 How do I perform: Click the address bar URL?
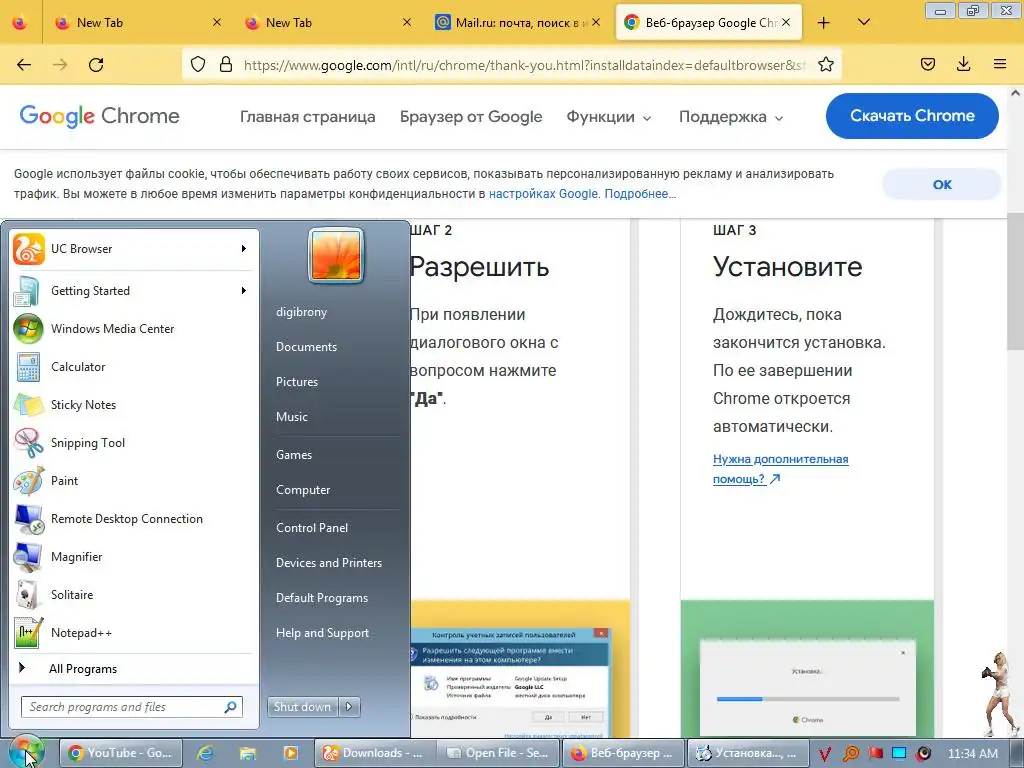click(524, 65)
